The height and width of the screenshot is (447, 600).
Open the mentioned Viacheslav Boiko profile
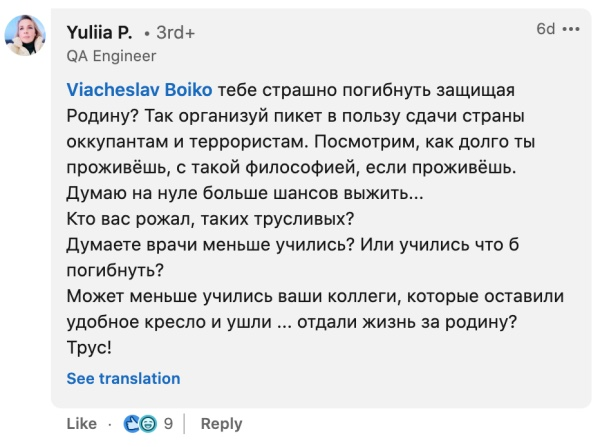139,88
